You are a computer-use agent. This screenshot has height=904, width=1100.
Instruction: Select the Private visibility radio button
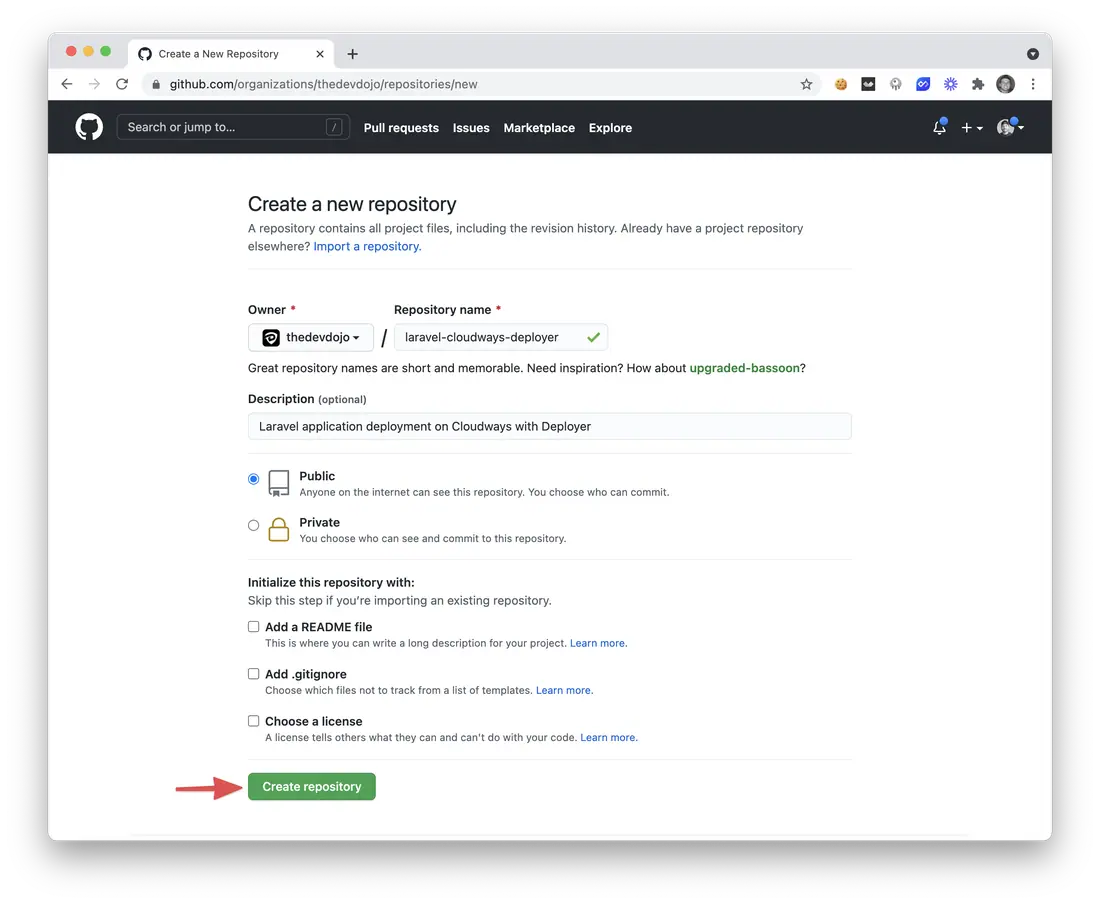tap(253, 525)
